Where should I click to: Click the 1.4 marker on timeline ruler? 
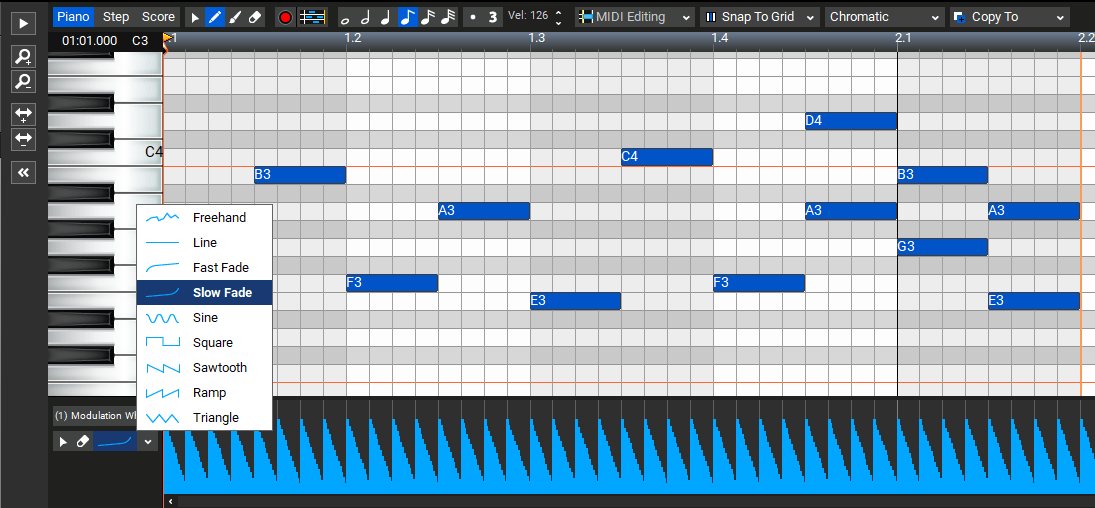click(x=721, y=38)
